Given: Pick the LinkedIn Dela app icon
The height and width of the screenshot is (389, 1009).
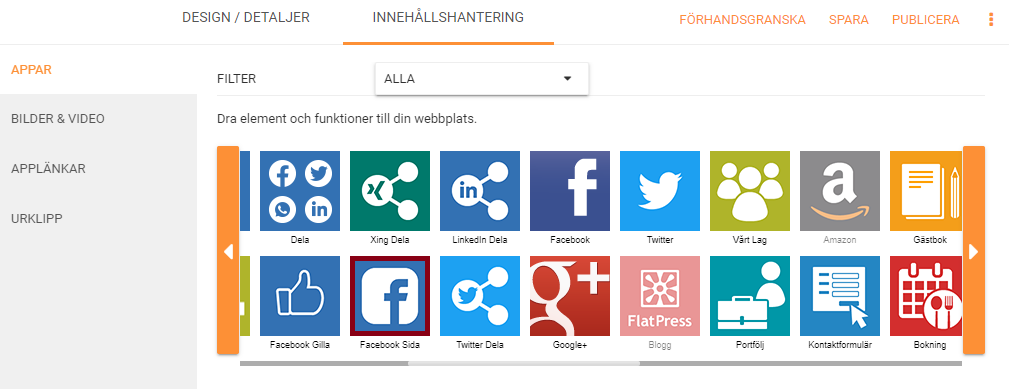Looking at the screenshot, I should pyautogui.click(x=480, y=191).
